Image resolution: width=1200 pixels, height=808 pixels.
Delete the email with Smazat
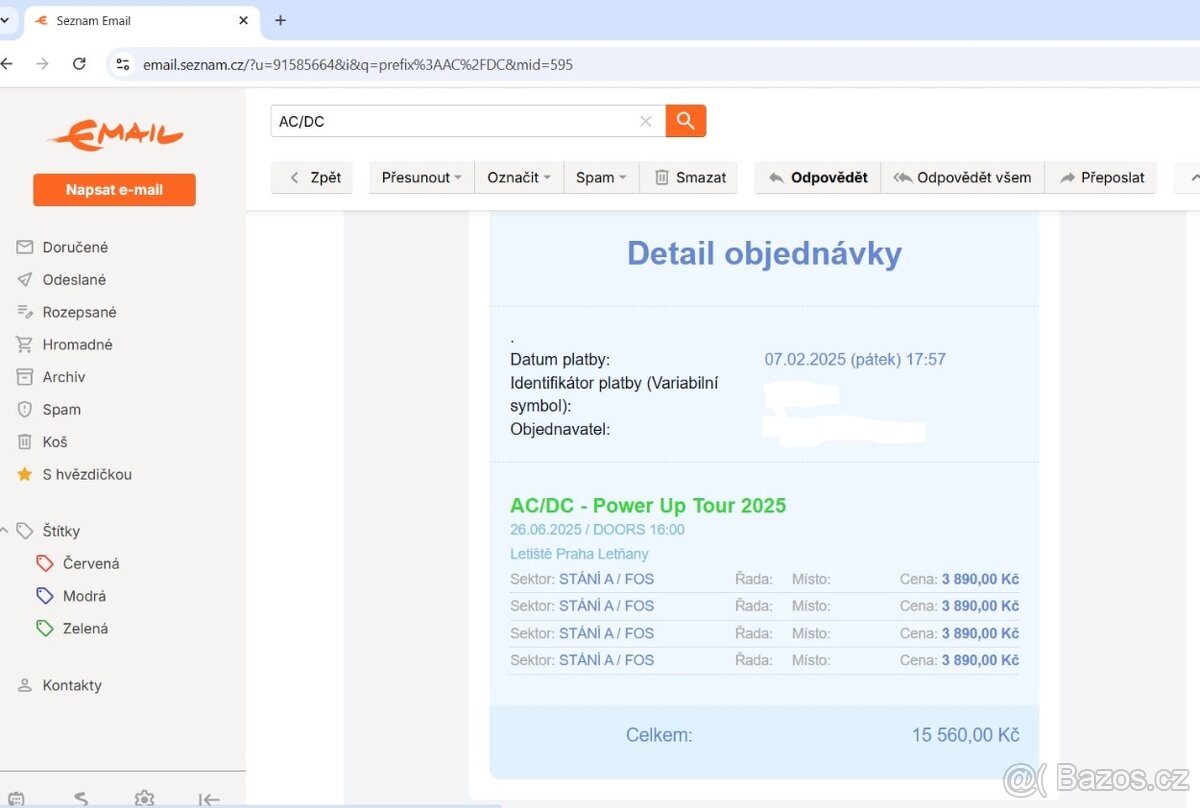coord(690,177)
